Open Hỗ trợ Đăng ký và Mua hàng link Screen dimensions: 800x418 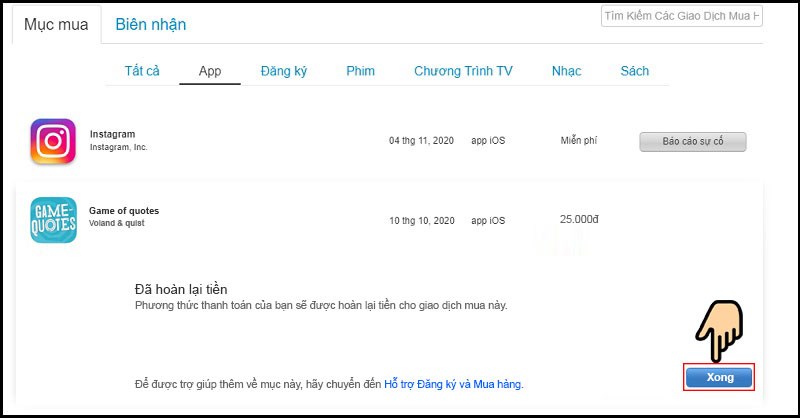(453, 384)
